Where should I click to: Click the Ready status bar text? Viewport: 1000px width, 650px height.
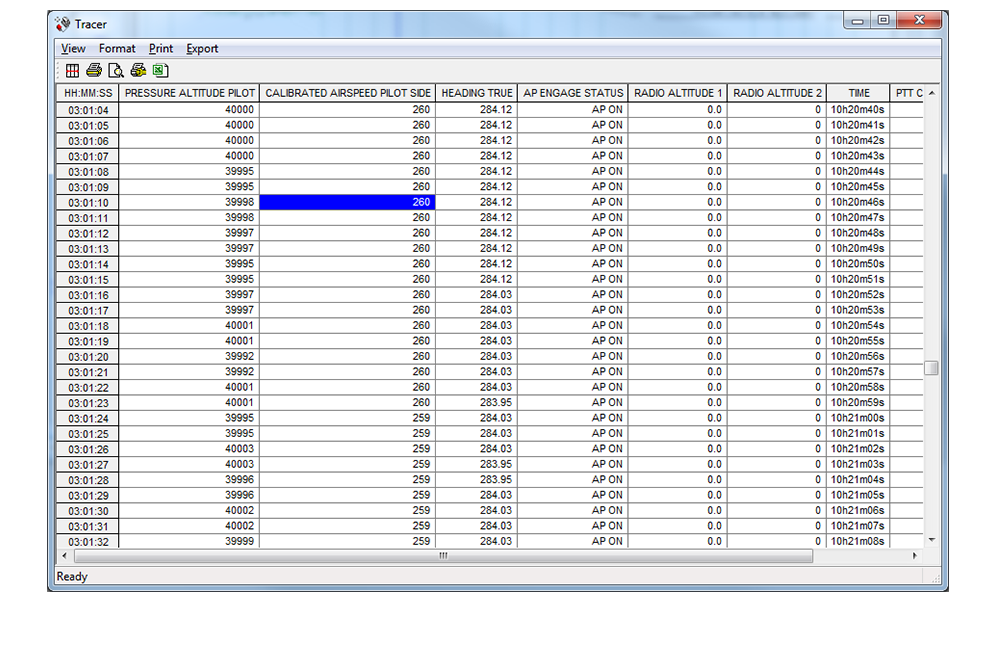[x=71, y=577]
